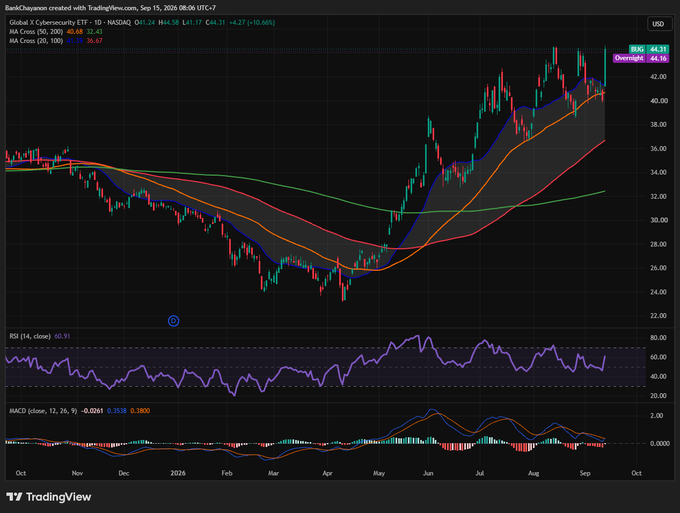Click the green 32.43 moving average value
The height and width of the screenshot is (513, 680).
94,32
